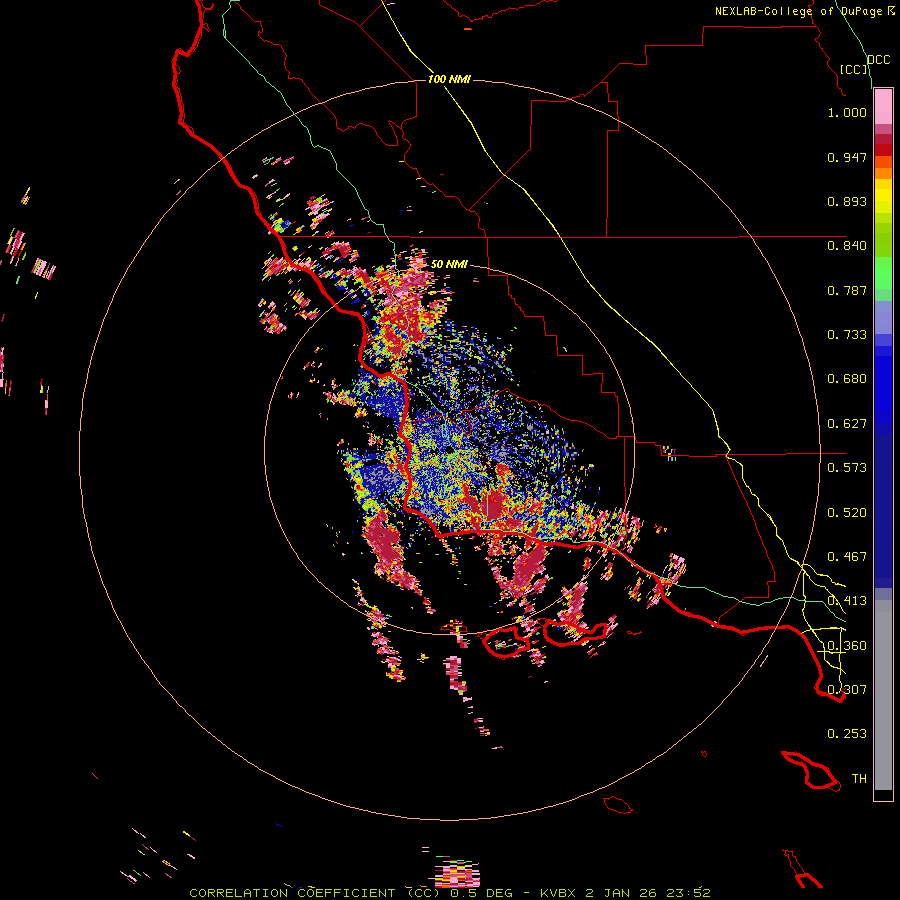The width and height of the screenshot is (900, 900).
Task: Click the 0.893 scale value
Action: pos(847,201)
